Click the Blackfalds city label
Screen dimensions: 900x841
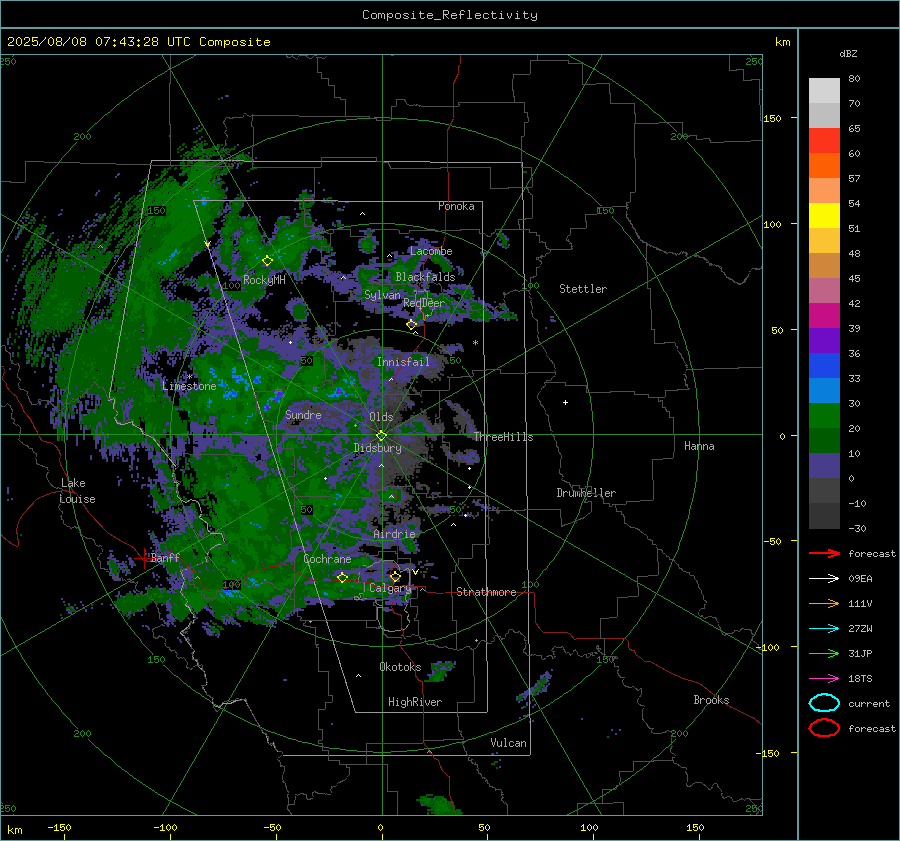click(425, 277)
